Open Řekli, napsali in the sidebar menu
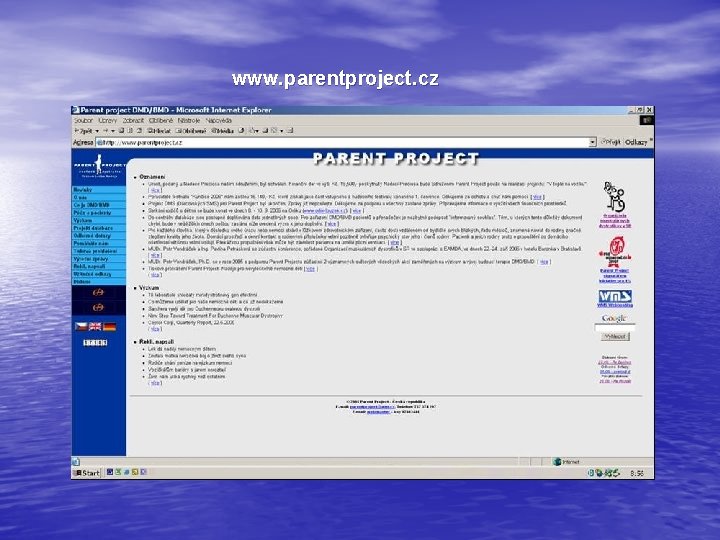Image resolution: width=720 pixels, height=540 pixels. pos(99,266)
